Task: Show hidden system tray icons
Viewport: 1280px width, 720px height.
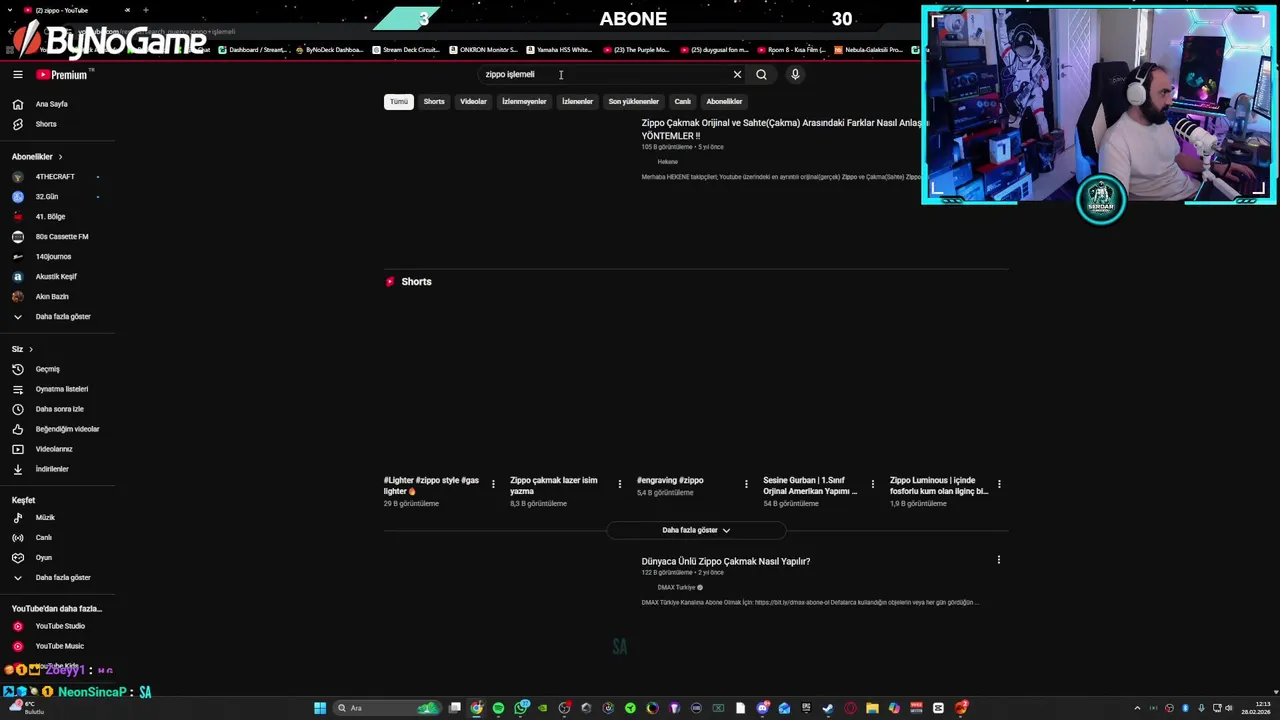Action: 1137,708
